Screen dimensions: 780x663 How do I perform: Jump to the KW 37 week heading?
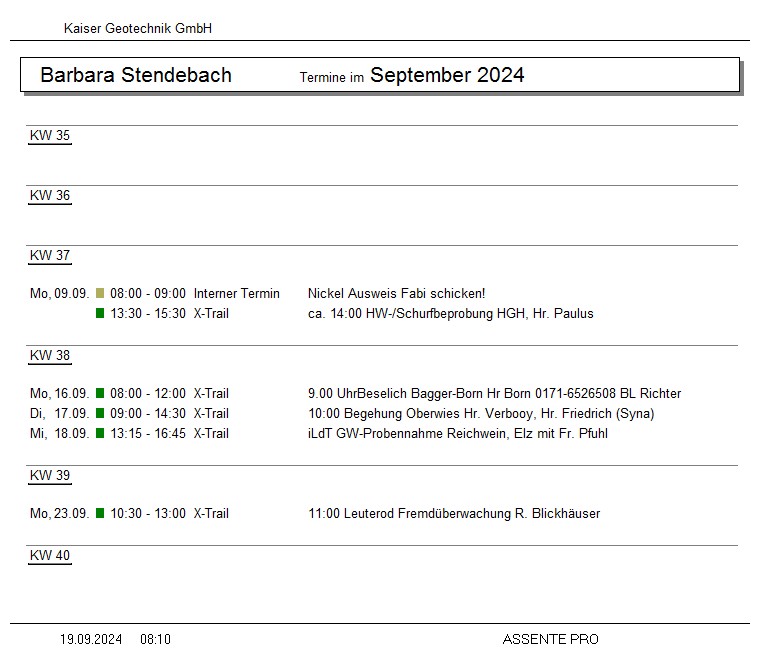tap(50, 256)
